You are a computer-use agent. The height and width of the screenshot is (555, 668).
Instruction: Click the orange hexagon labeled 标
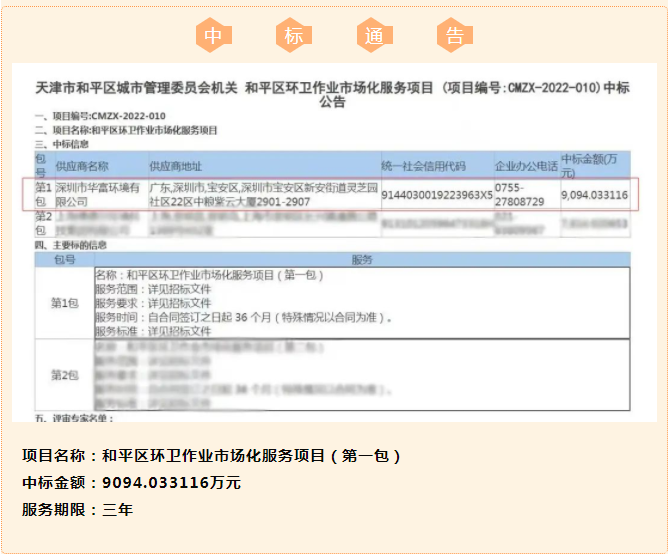(x=293, y=36)
